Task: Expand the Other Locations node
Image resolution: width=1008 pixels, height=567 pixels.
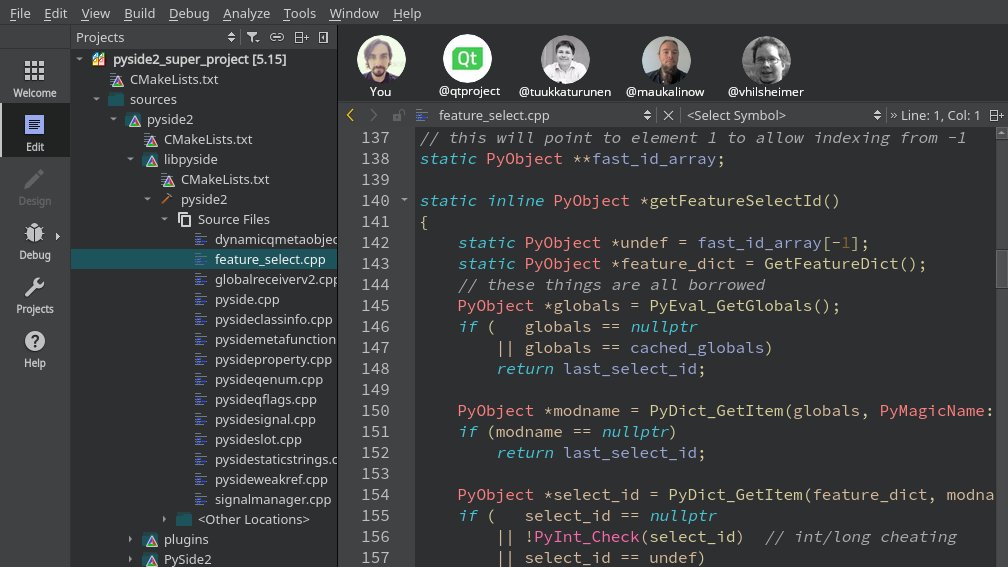Action: click(x=165, y=519)
